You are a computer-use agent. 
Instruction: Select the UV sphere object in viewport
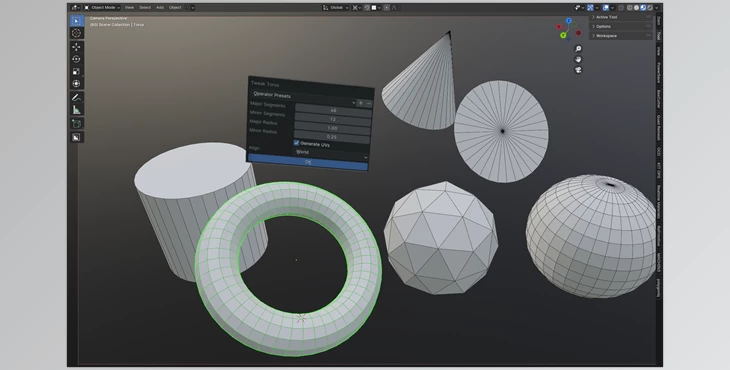click(x=591, y=235)
